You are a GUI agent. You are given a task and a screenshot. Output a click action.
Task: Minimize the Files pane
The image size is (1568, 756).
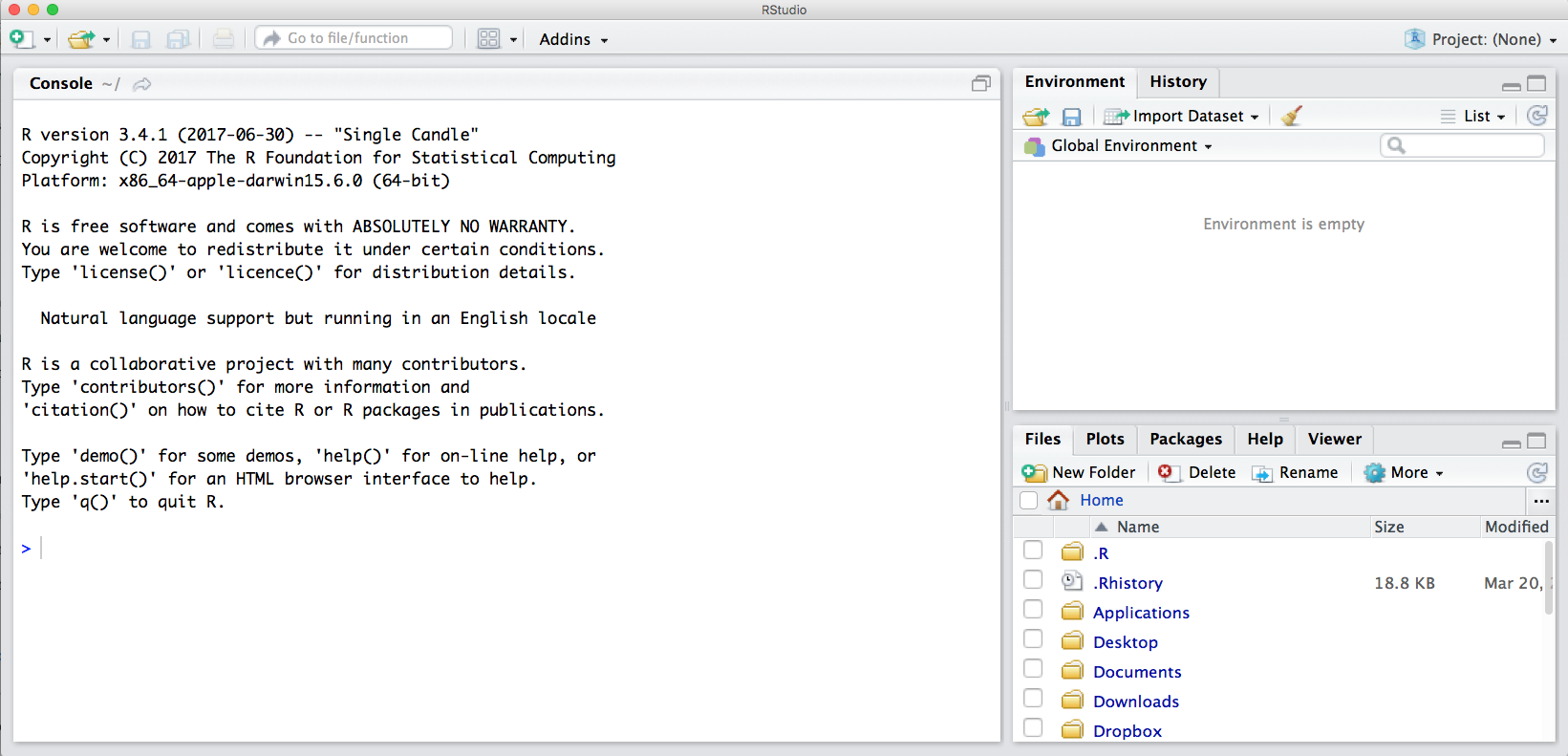[1512, 443]
